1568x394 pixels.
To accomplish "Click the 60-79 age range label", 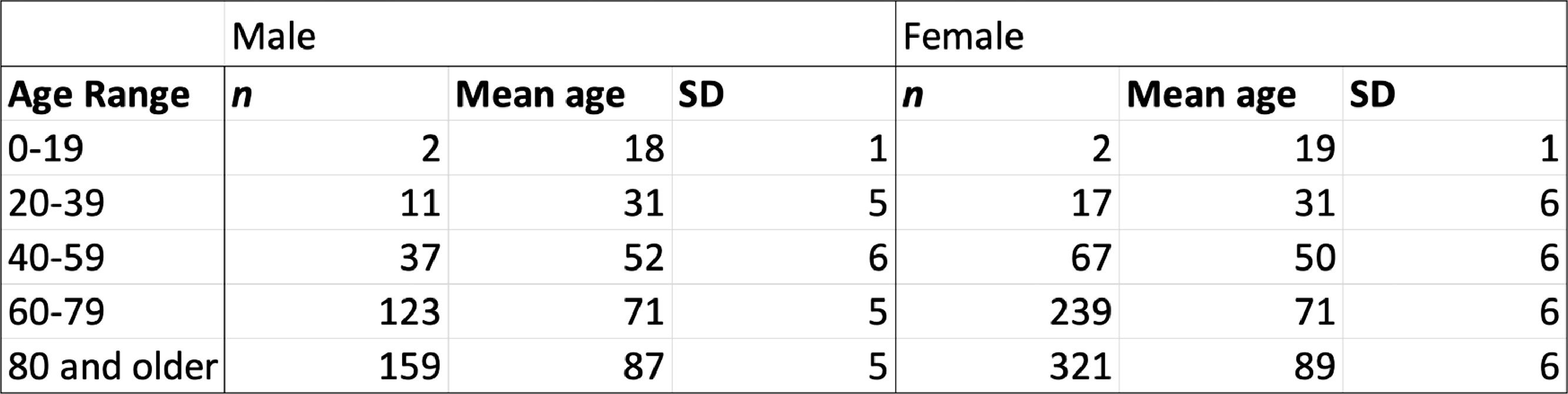I will point(56,312).
